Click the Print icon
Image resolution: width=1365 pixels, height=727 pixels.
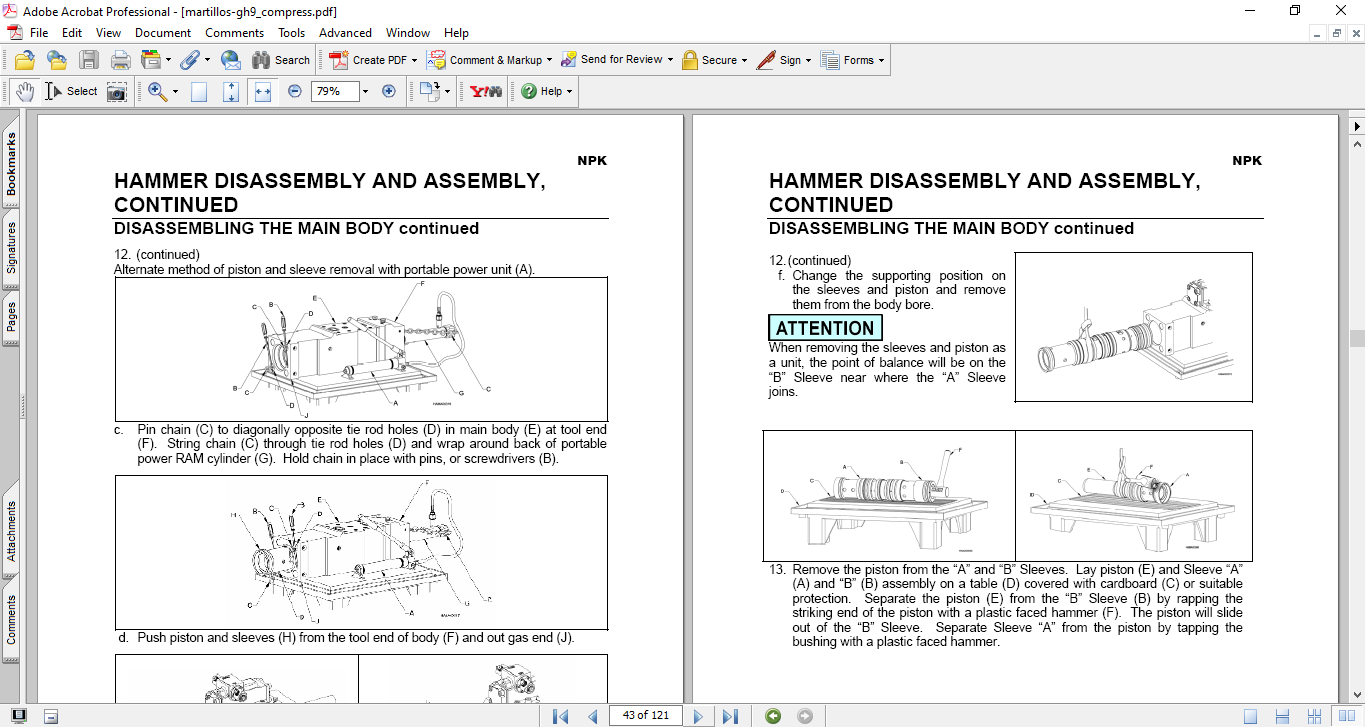120,59
